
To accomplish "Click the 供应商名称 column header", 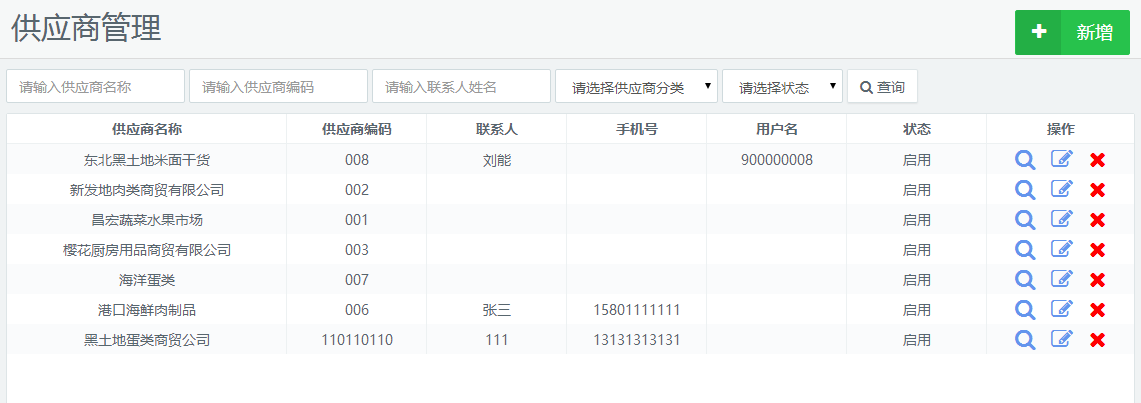I will click(x=147, y=129).
